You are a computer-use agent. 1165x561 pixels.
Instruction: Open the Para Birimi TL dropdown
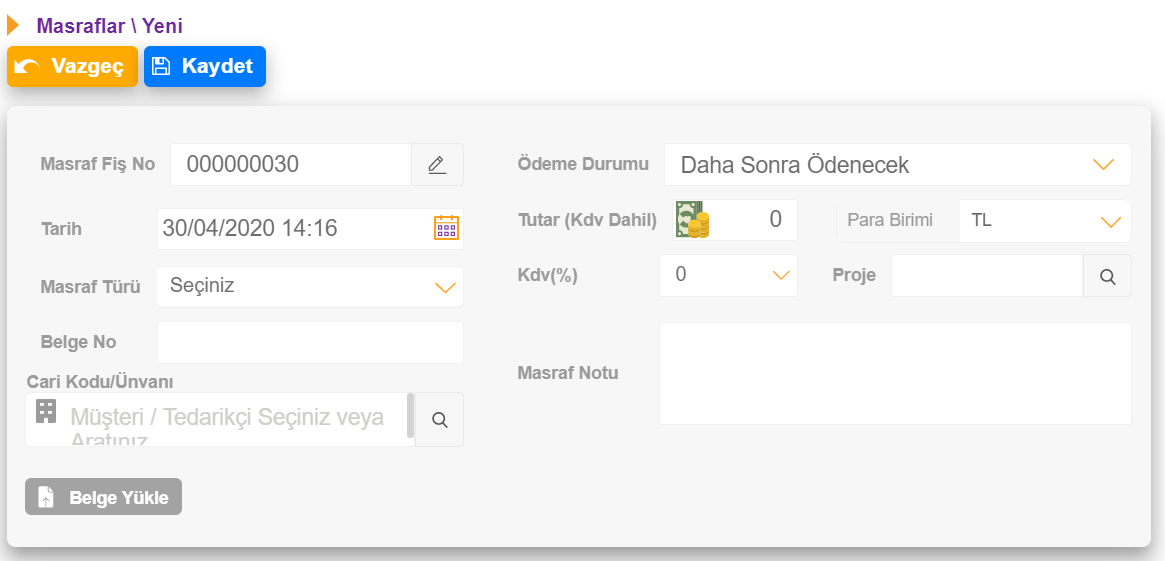(x=1045, y=221)
